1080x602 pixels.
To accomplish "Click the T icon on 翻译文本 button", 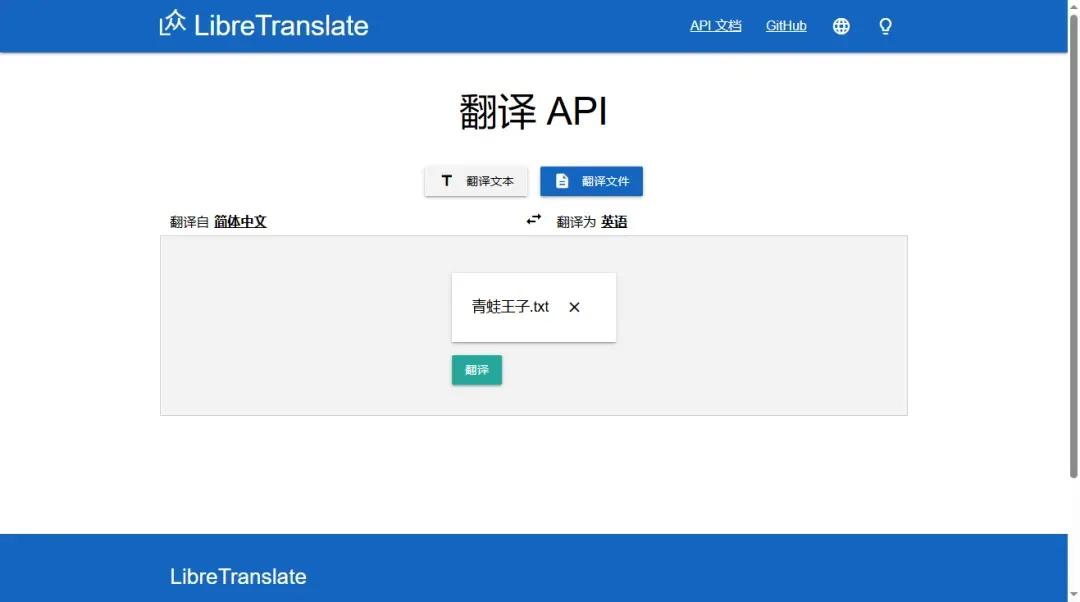I will tap(447, 181).
